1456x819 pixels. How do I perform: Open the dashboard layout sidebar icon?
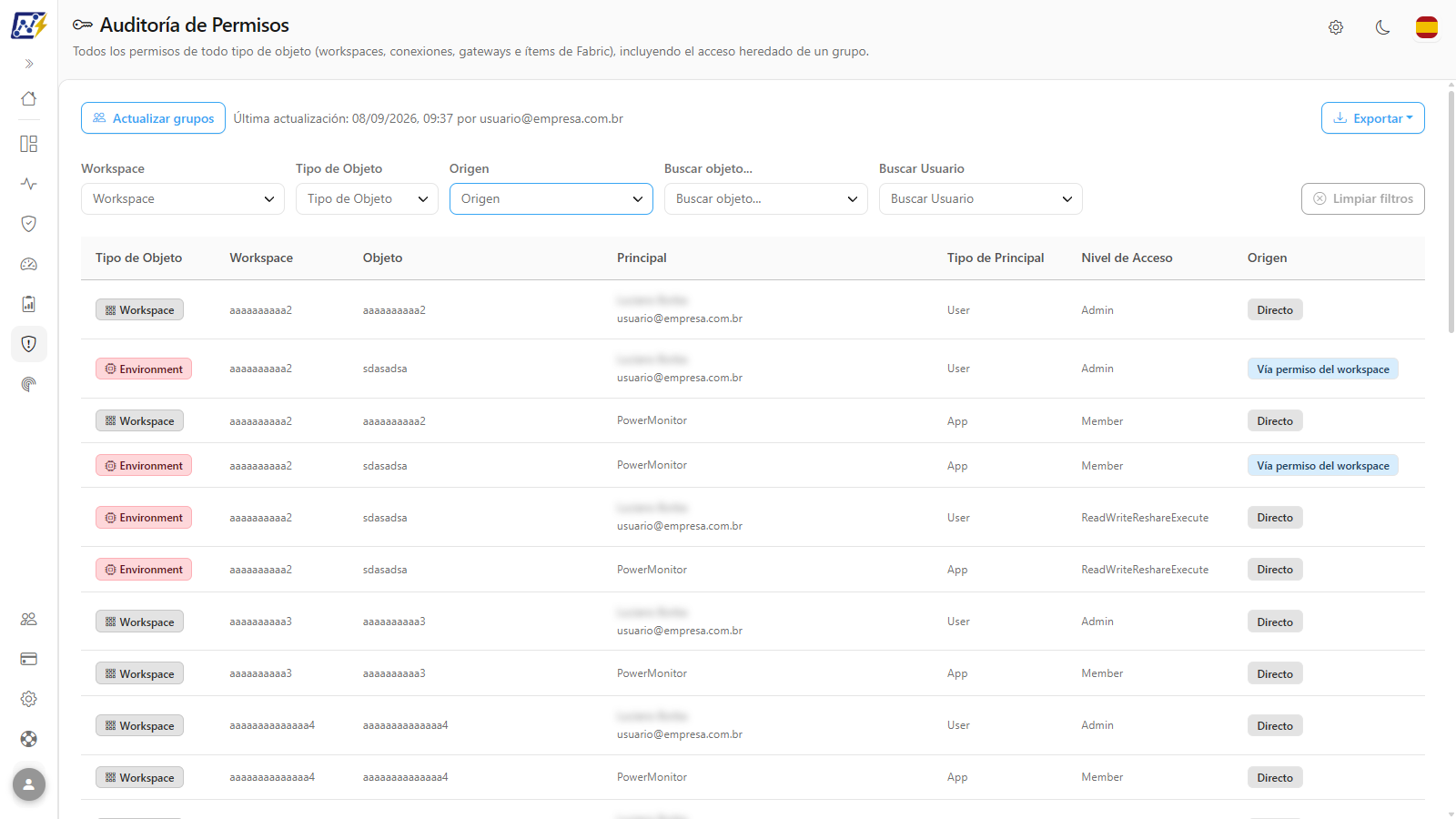pyautogui.click(x=29, y=144)
